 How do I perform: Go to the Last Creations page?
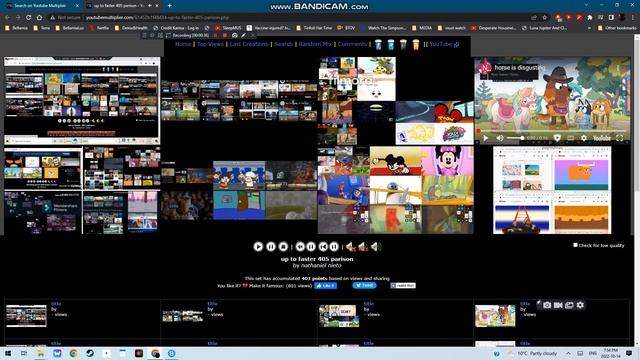click(x=249, y=44)
